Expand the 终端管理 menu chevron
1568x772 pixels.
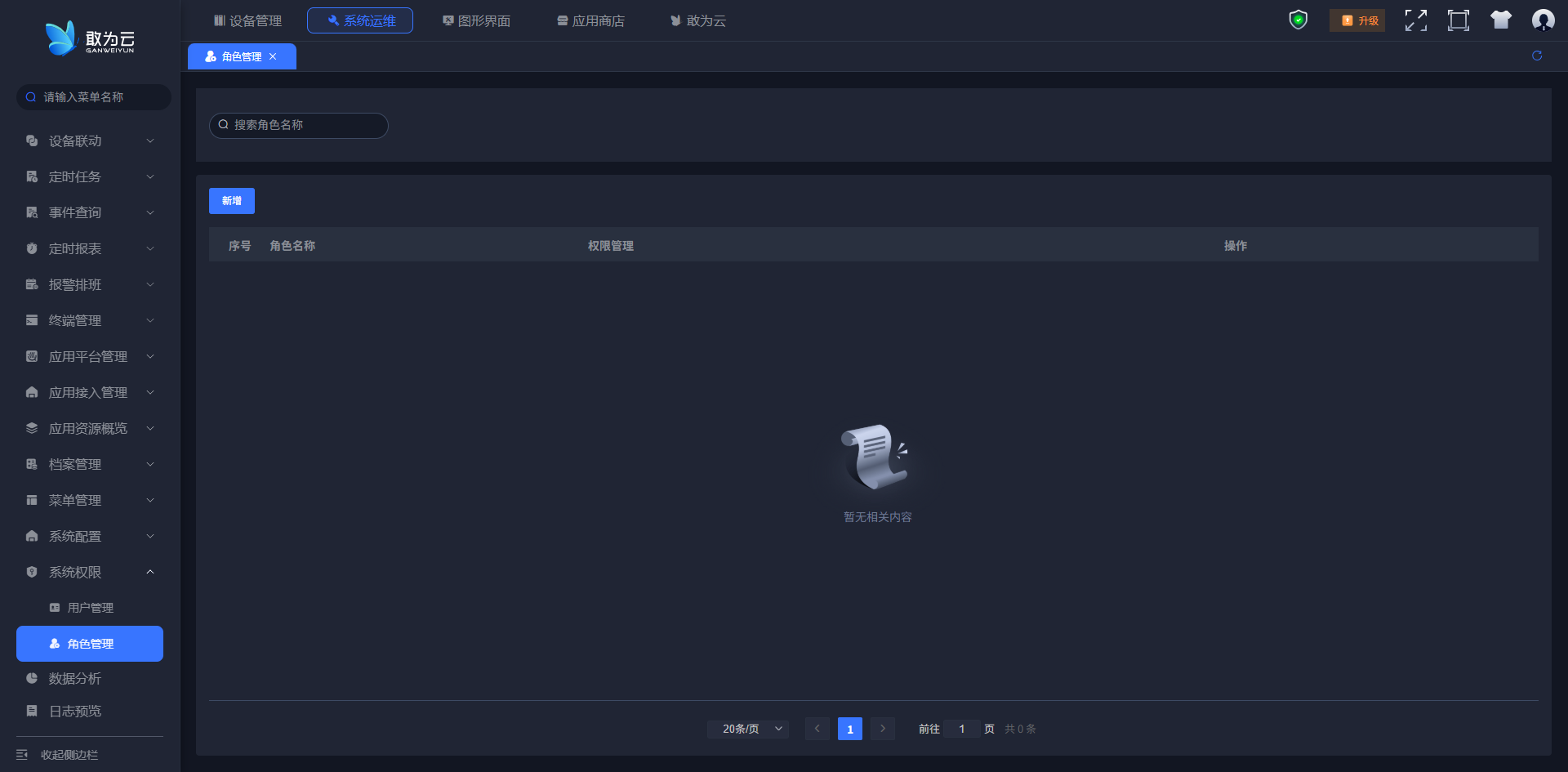[150, 320]
